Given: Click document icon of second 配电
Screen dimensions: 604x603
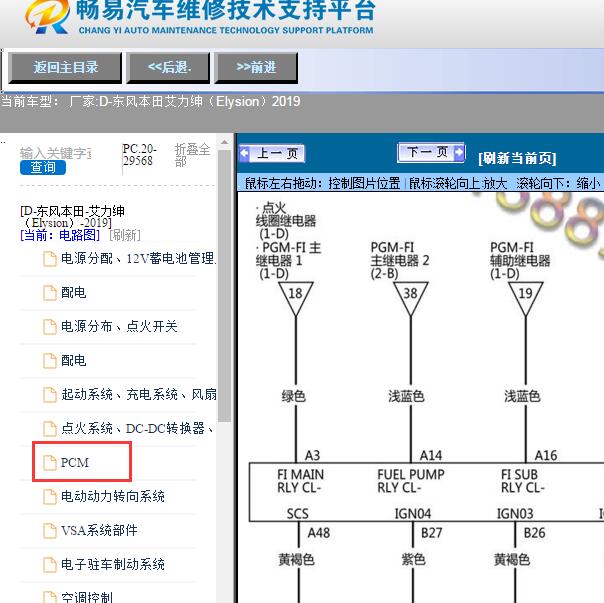Looking at the screenshot, I should click(x=50, y=361).
